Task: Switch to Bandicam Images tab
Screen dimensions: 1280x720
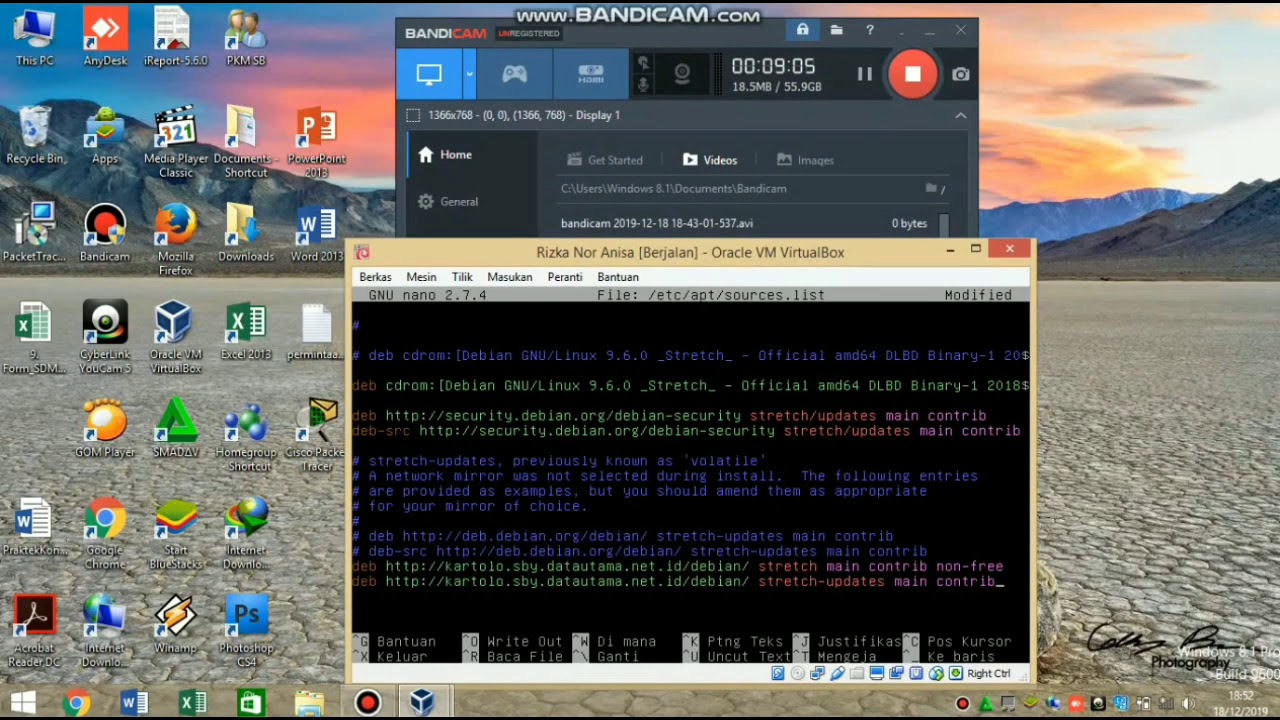Action: click(x=805, y=160)
